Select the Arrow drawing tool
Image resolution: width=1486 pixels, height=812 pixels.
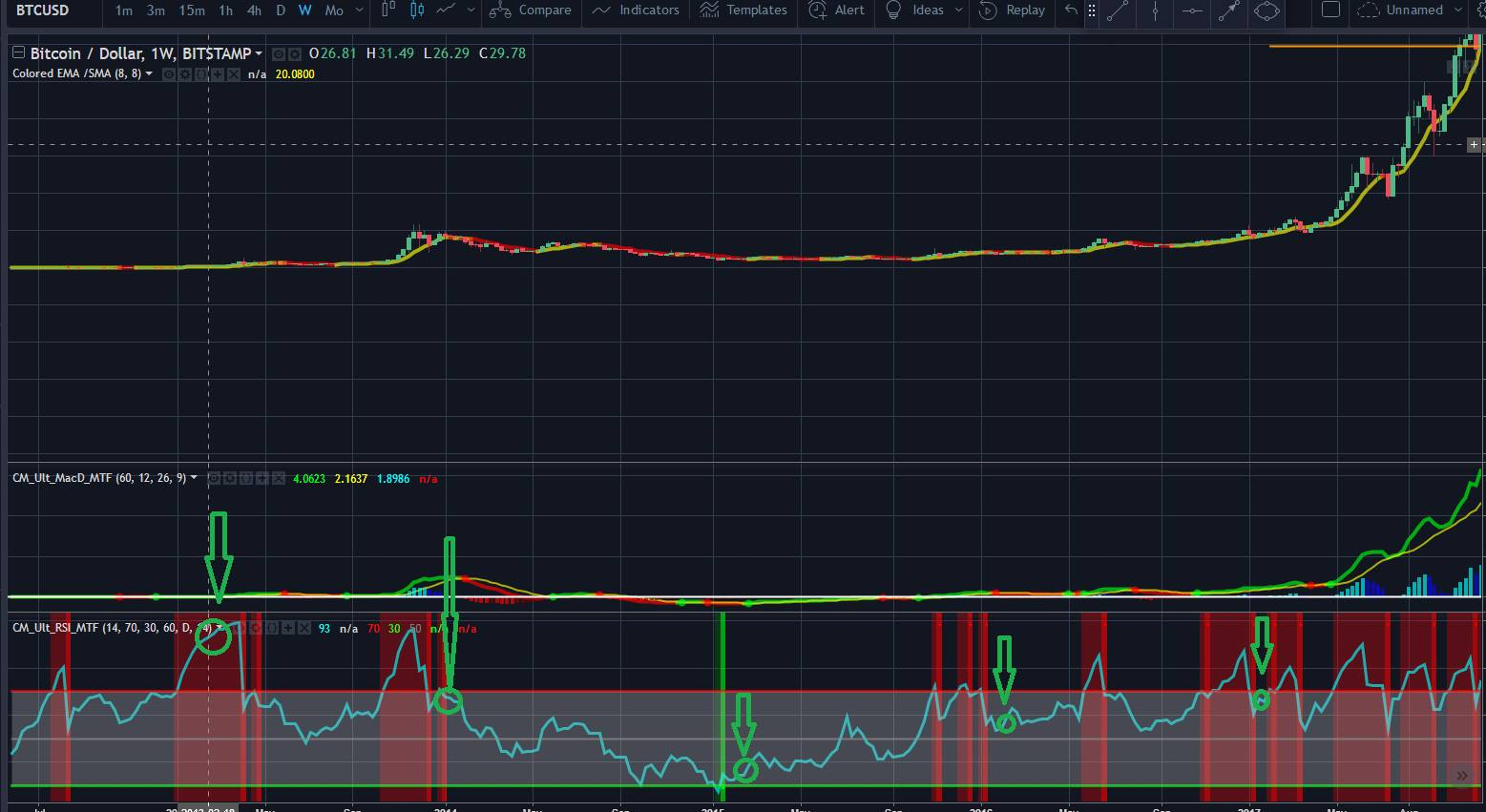pyautogui.click(x=1229, y=10)
